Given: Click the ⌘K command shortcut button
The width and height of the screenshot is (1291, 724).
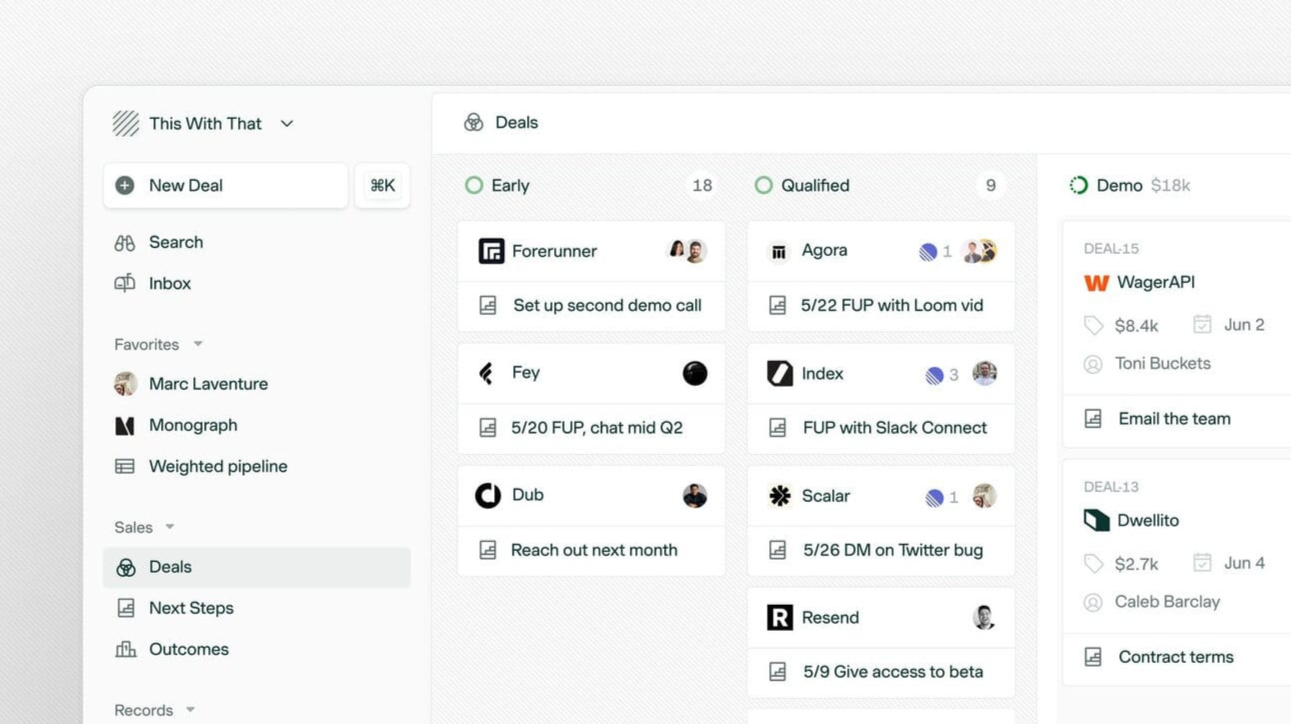Looking at the screenshot, I should [382, 185].
